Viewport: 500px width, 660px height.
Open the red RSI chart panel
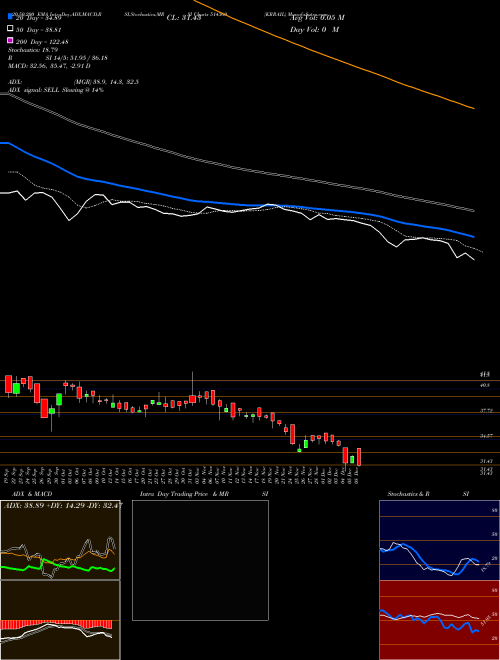[x=439, y=620]
